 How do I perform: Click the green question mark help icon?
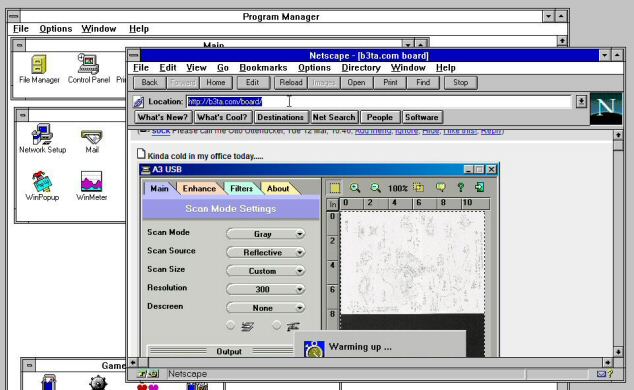point(460,188)
